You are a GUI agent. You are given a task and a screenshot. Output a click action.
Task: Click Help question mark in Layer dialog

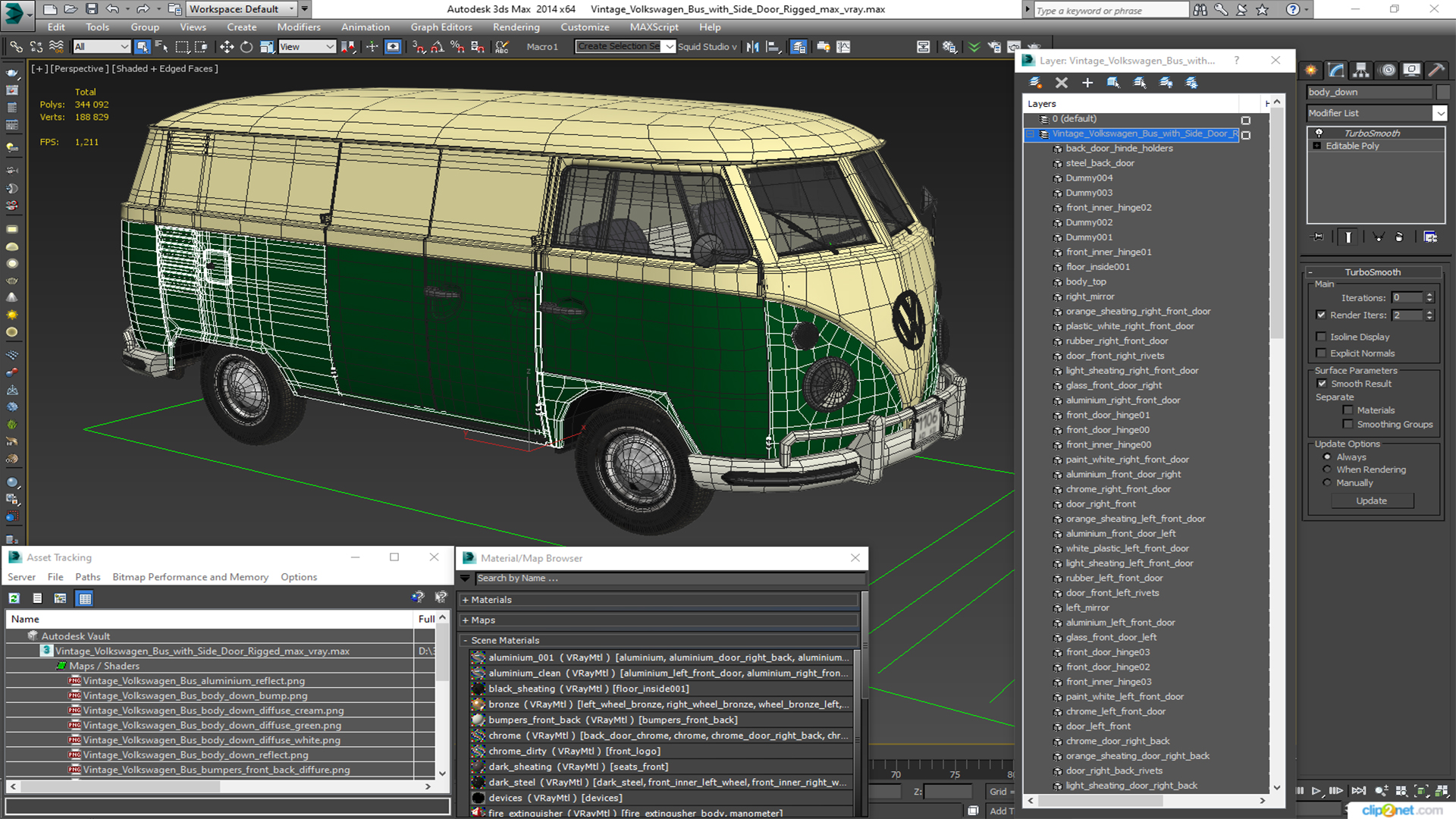(1237, 61)
